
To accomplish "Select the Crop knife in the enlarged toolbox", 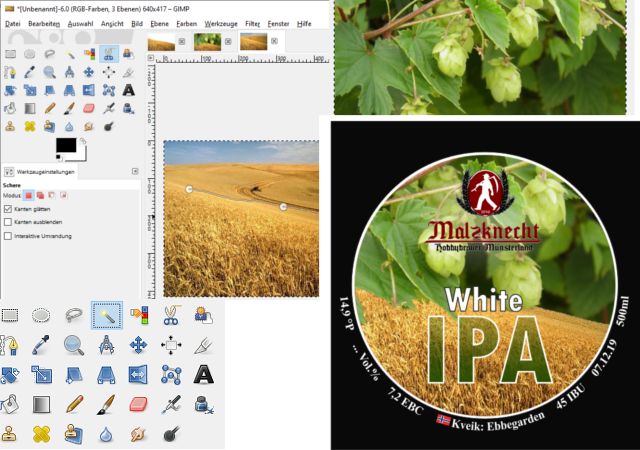I will 203,345.
